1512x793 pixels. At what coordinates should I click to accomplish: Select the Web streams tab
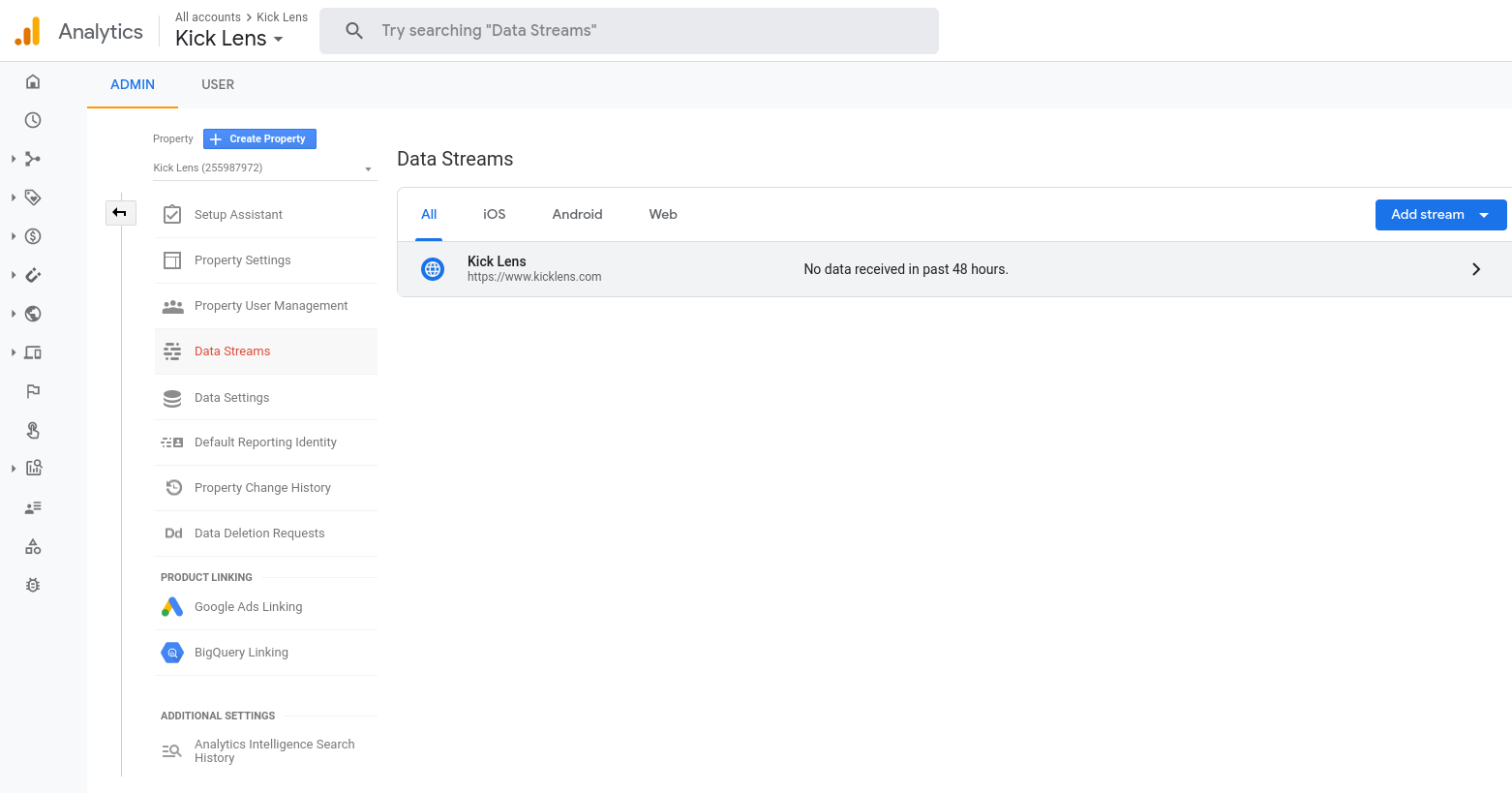663,214
